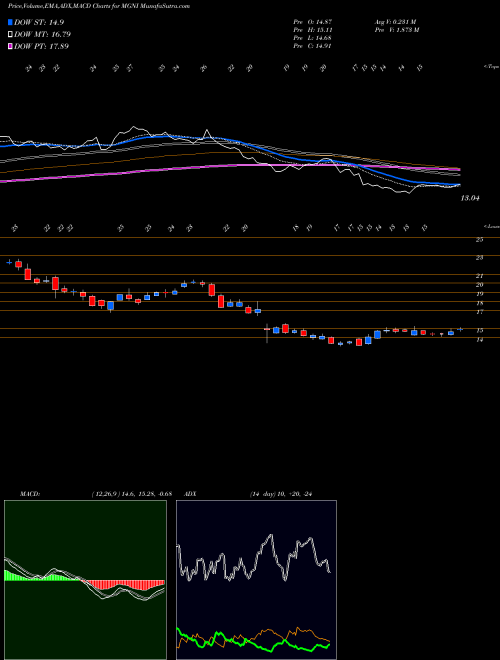Click the ADX values '(14 day) 10, +20, -24'
Image resolution: width=500 pixels, height=660 pixels.
tap(281, 494)
